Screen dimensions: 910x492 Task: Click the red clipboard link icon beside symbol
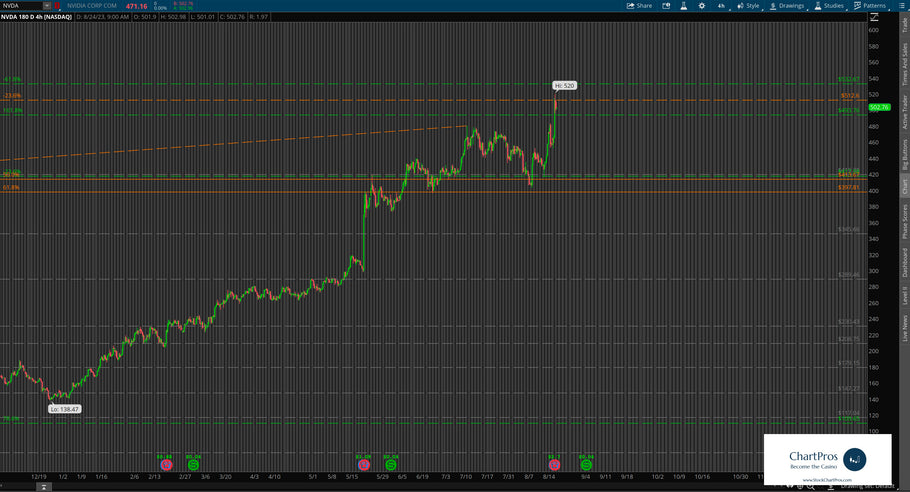tap(57, 6)
